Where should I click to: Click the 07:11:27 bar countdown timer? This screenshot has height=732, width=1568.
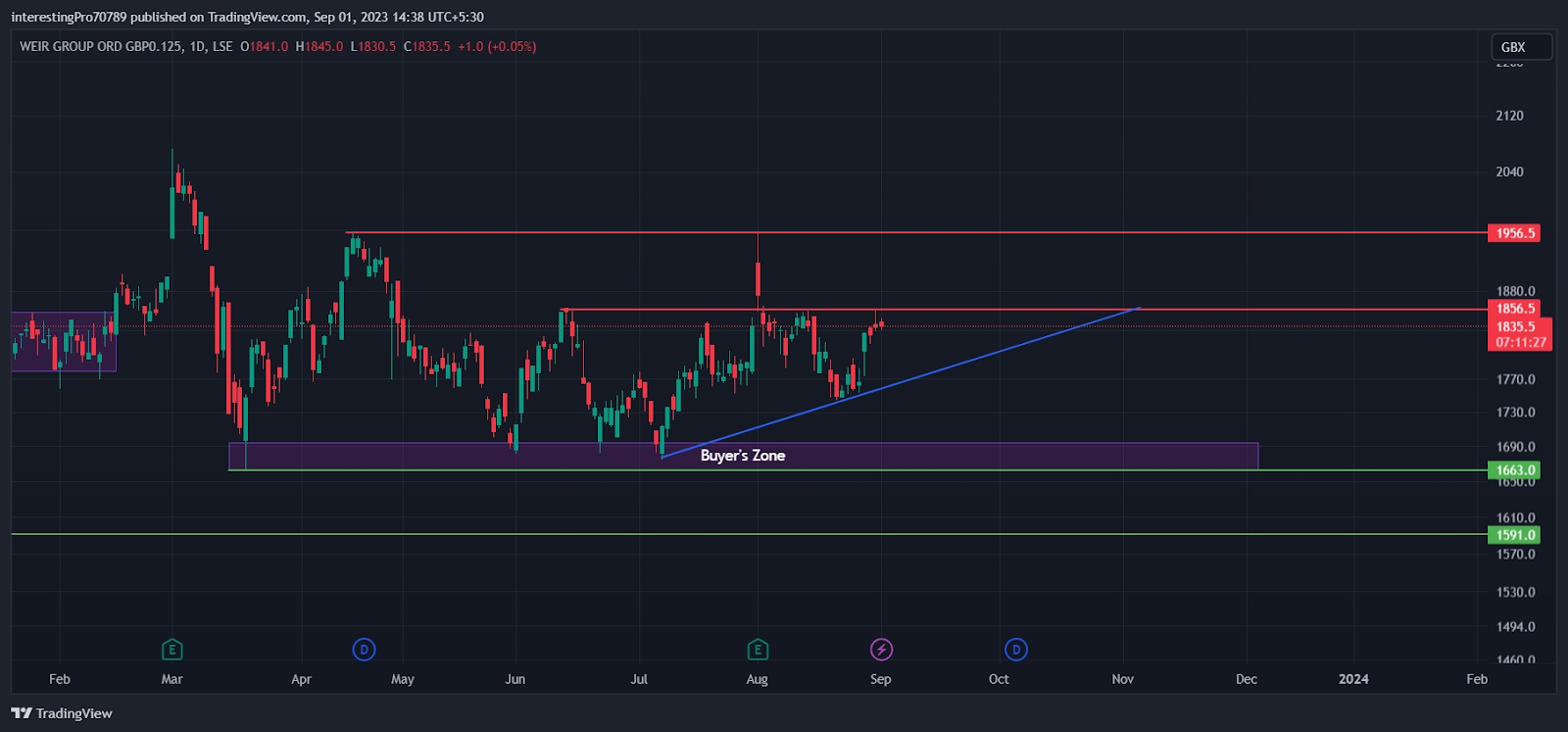1519,342
